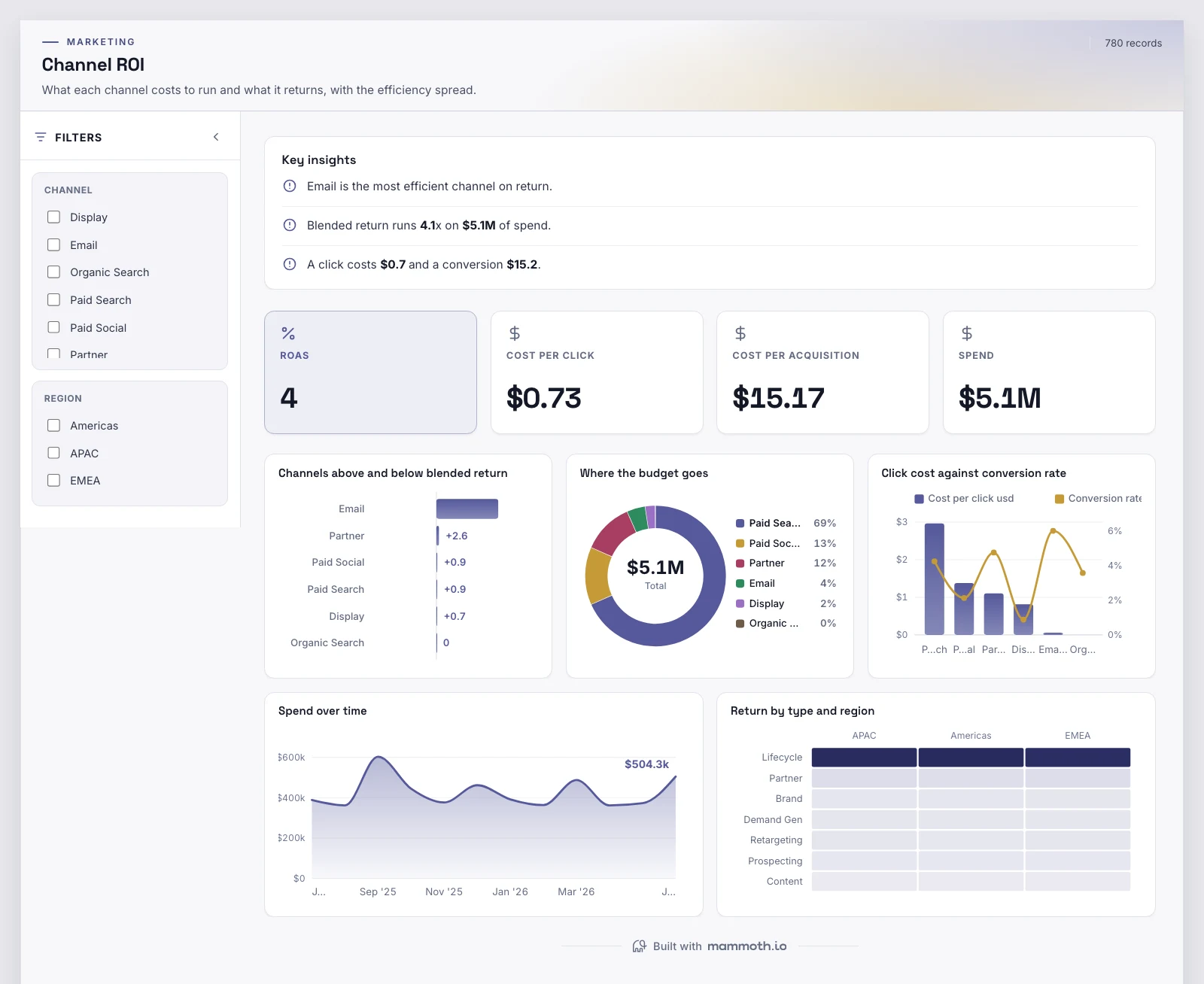Click the percent icon on ROAS card

(x=288, y=333)
